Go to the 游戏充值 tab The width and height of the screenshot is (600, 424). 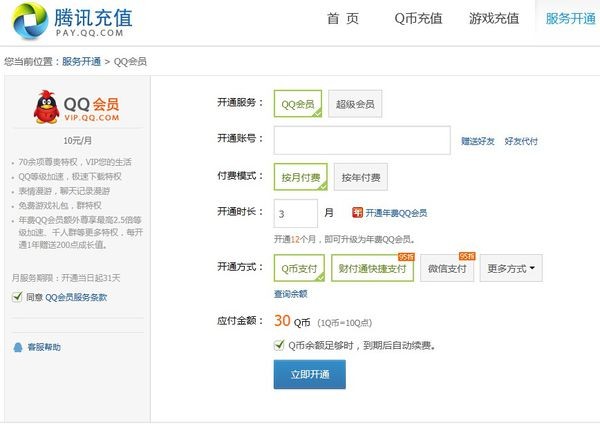coord(494,19)
